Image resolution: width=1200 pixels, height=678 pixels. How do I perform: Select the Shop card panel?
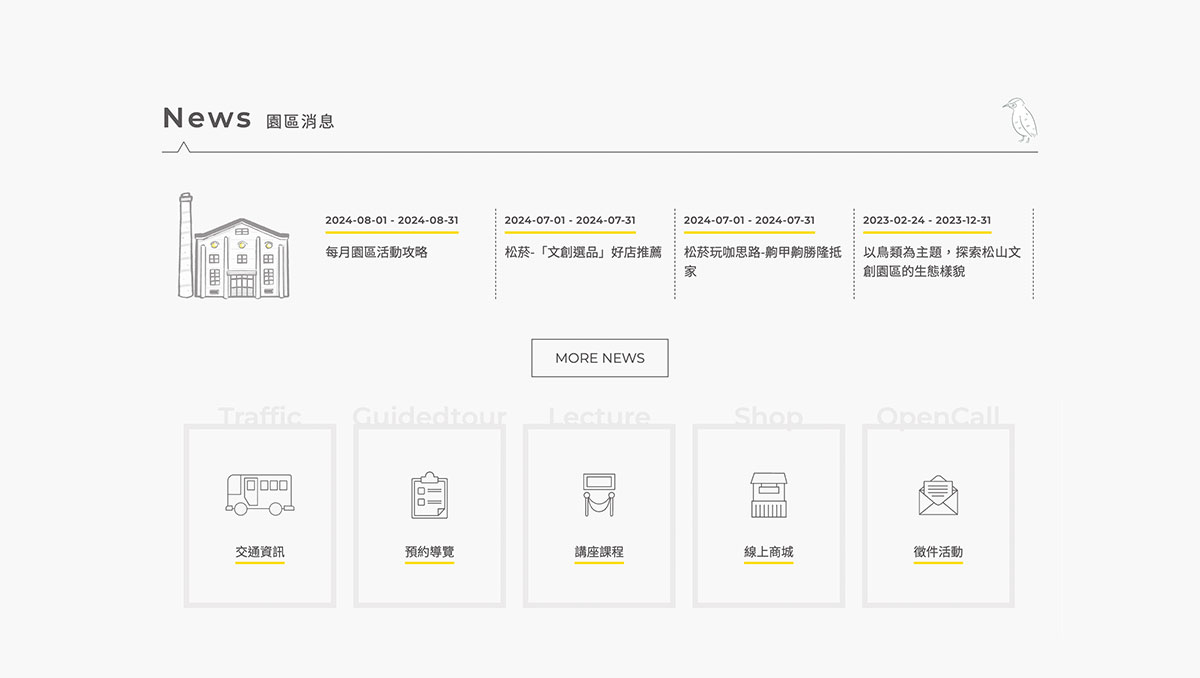[768, 514]
